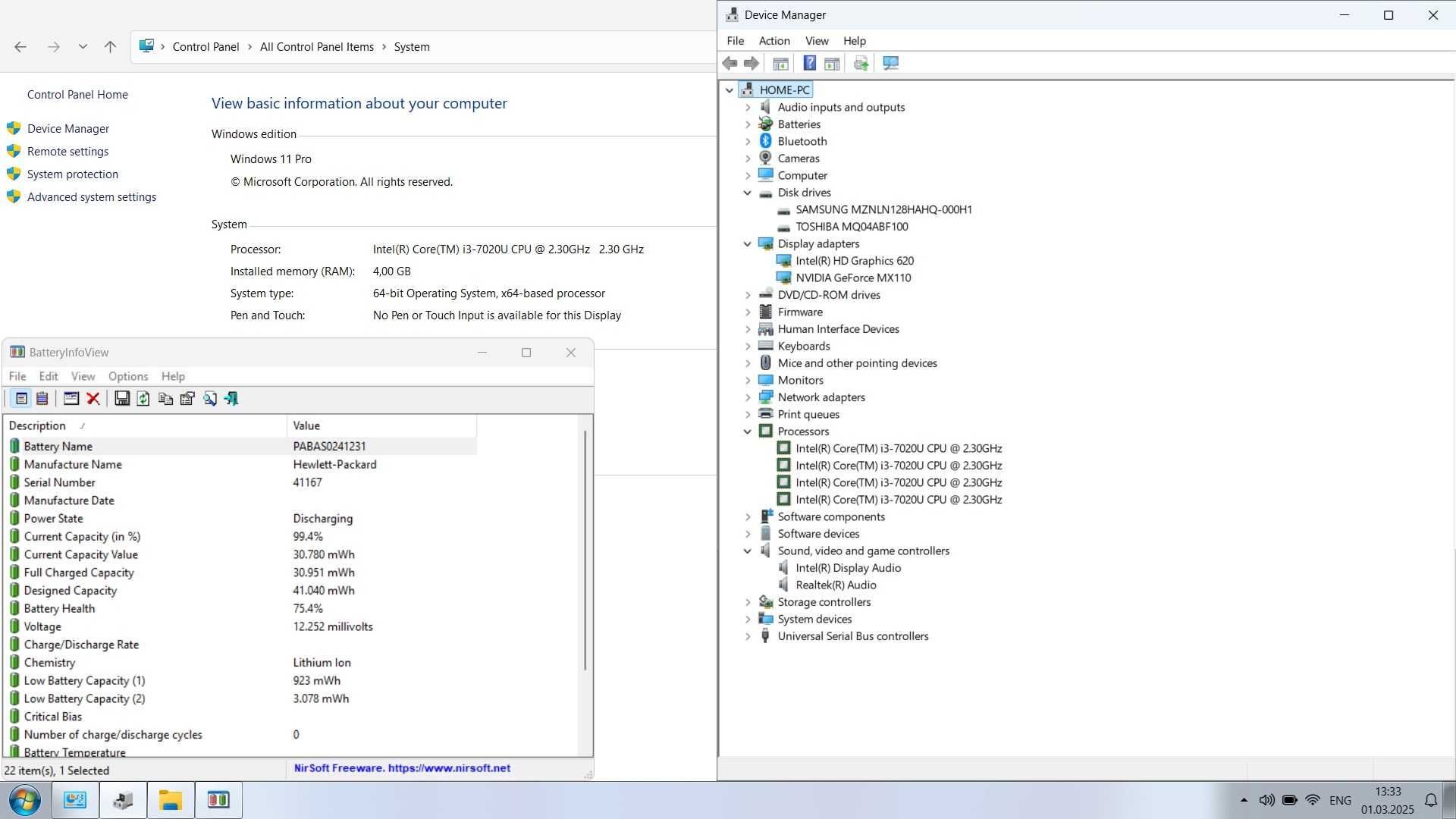The width and height of the screenshot is (1456, 819).
Task: Open Advanced system settings link
Action: (92, 197)
